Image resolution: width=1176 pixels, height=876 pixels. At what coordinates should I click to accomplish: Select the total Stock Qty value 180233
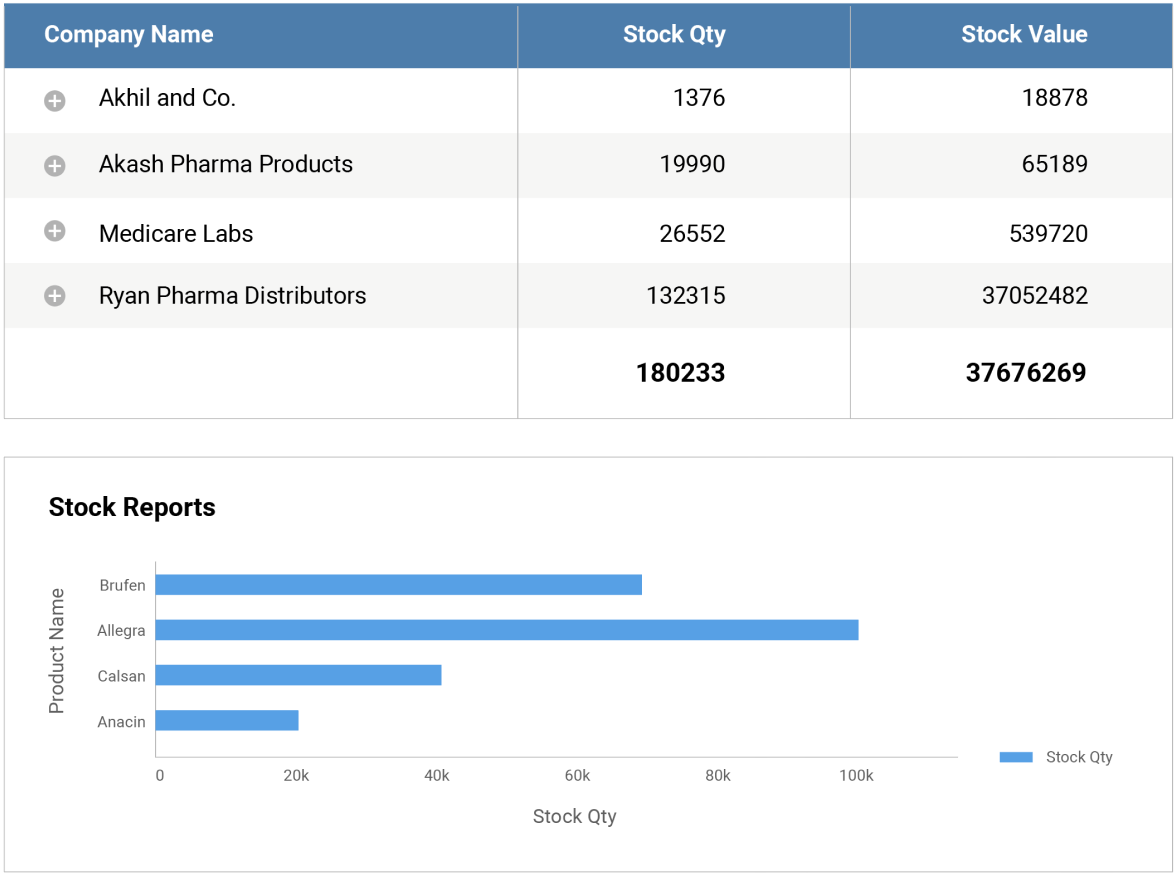coord(683,372)
